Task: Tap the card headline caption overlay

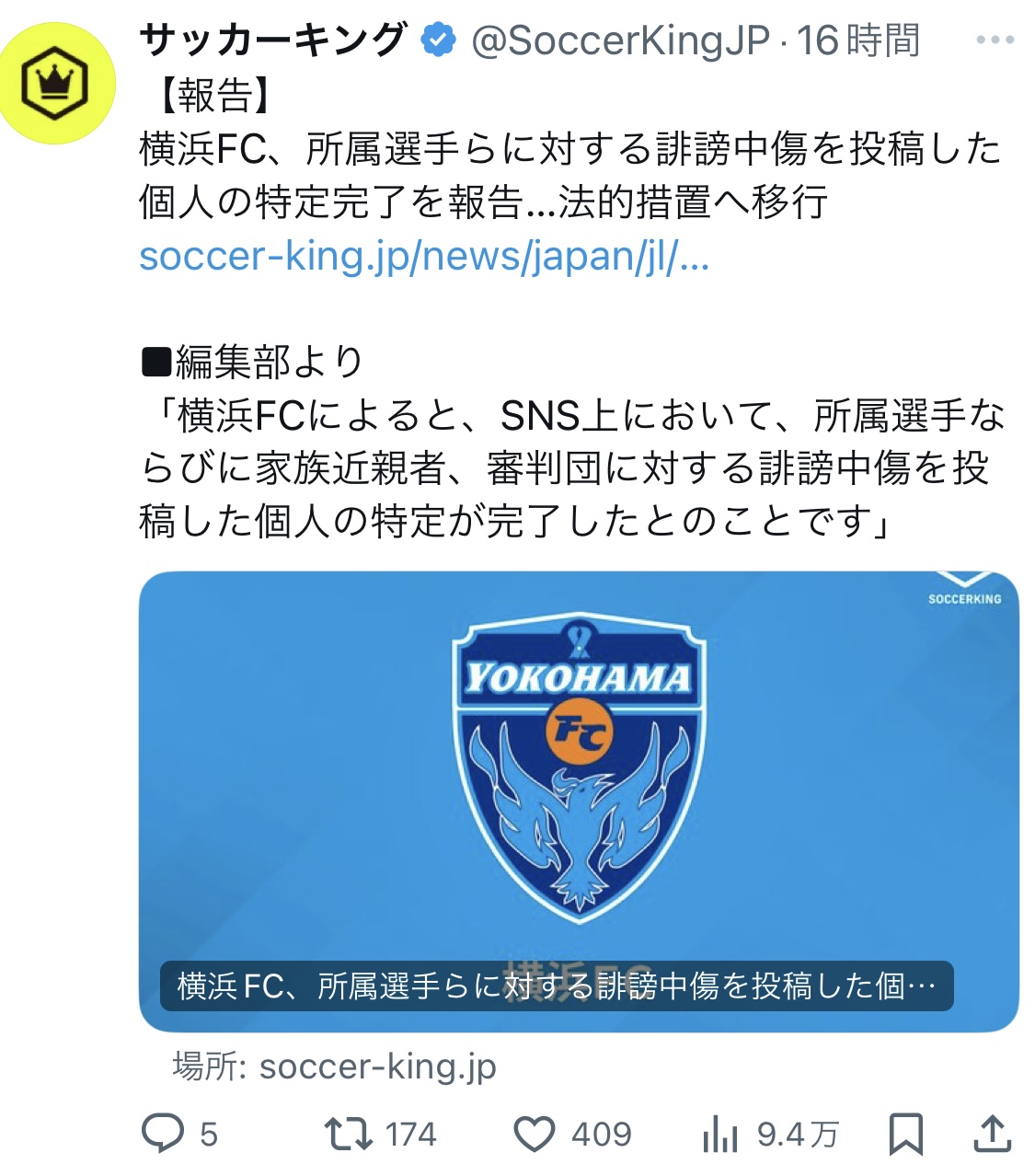Action: click(x=557, y=986)
